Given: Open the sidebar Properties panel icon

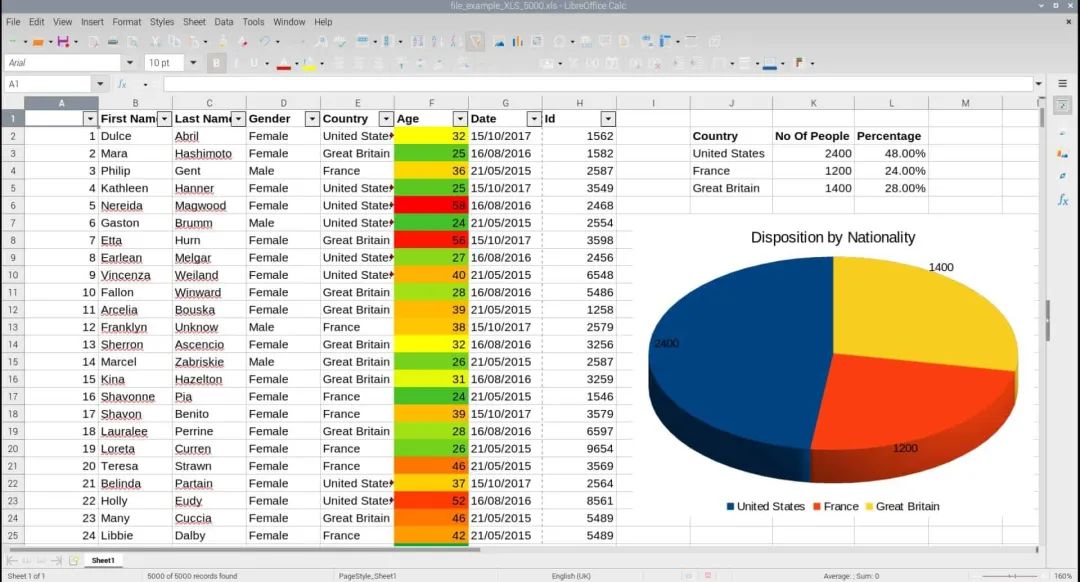Looking at the screenshot, I should 1063,105.
